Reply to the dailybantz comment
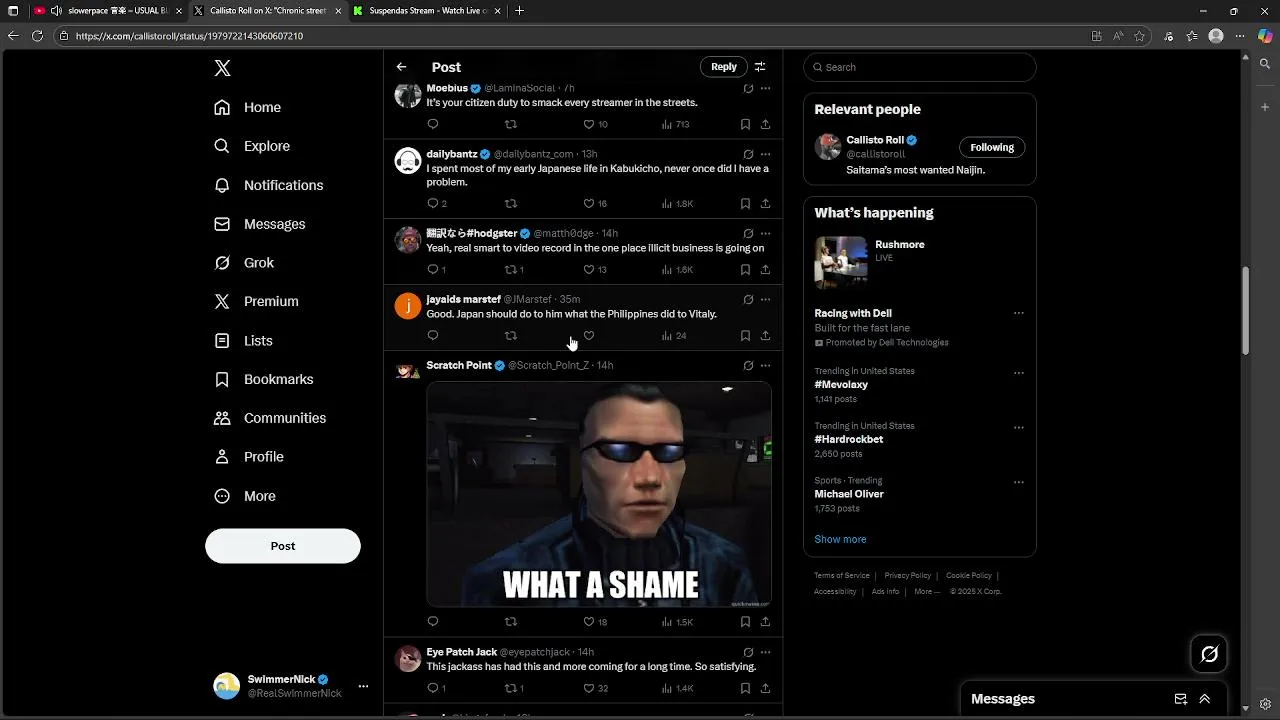The height and width of the screenshot is (720, 1280). 433,203
